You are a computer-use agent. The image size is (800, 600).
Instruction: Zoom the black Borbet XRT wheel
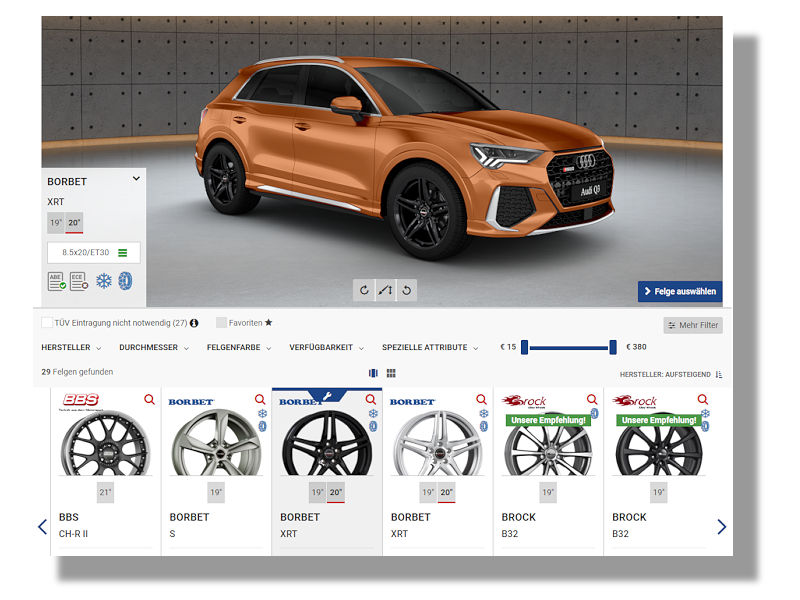click(371, 399)
